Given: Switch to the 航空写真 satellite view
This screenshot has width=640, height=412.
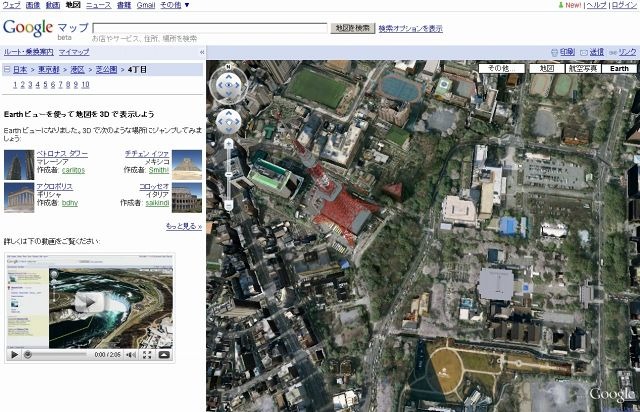Looking at the screenshot, I should pyautogui.click(x=583, y=69).
